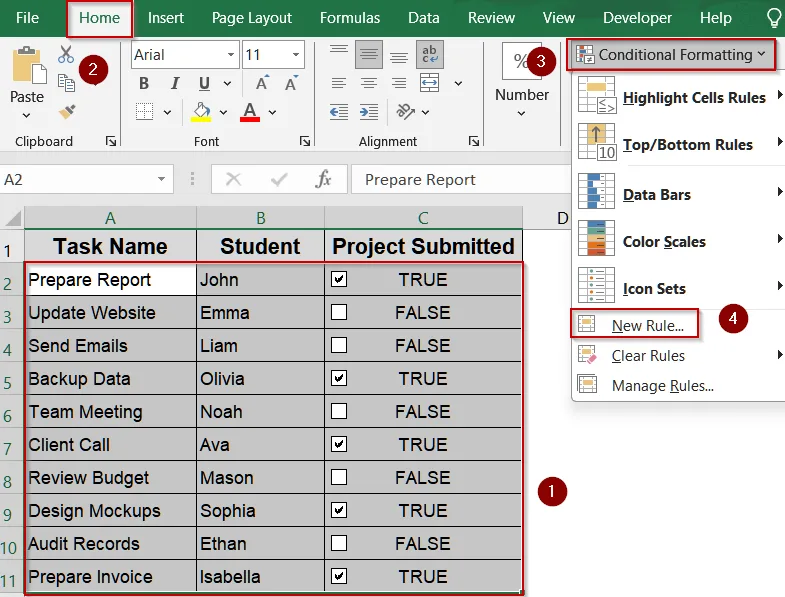Open the Fill Color dropdown arrow
Viewport: 785px width, 597px height.
point(223,112)
